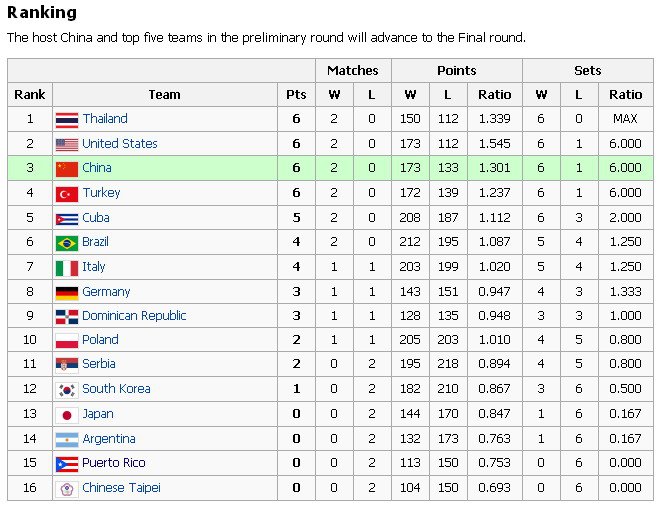This screenshot has height=510, width=664.
Task: Click the Sets group header
Action: (x=588, y=70)
